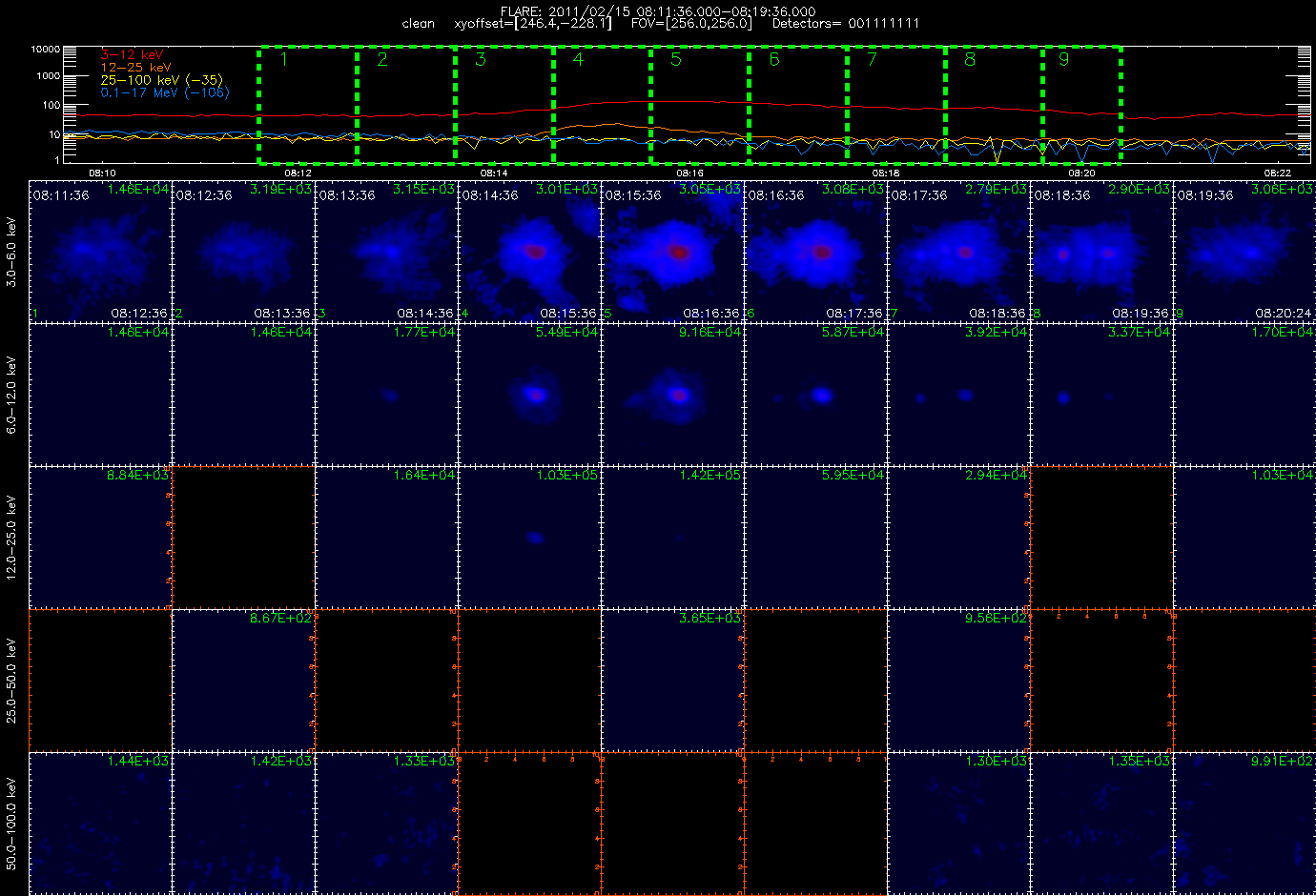Open the 6.0-12.0 keV image labeled 5.49E+04

(529, 394)
